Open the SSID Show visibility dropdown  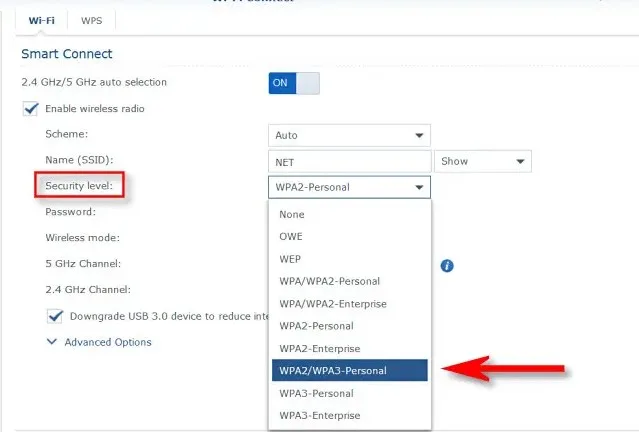coord(482,161)
